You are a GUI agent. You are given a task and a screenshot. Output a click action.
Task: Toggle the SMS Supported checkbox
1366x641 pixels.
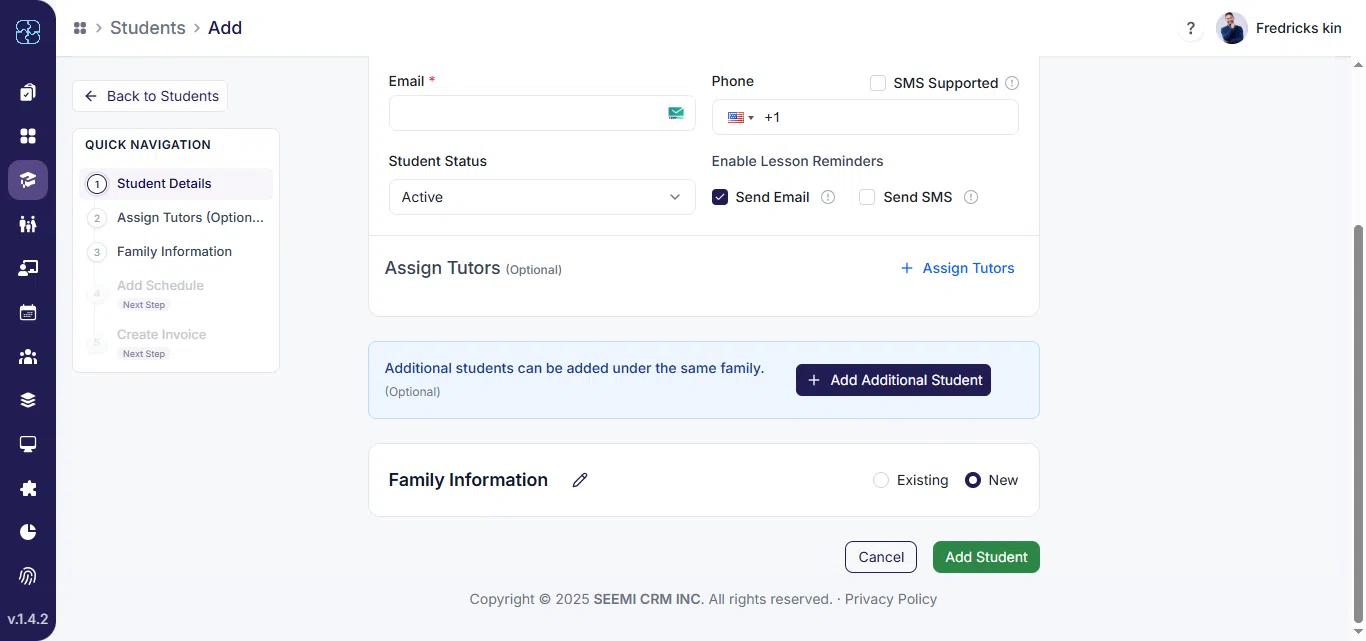point(878,83)
